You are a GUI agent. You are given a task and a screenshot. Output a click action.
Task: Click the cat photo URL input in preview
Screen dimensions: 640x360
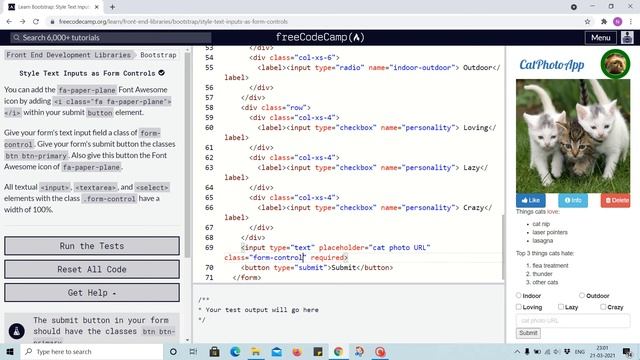(573, 320)
